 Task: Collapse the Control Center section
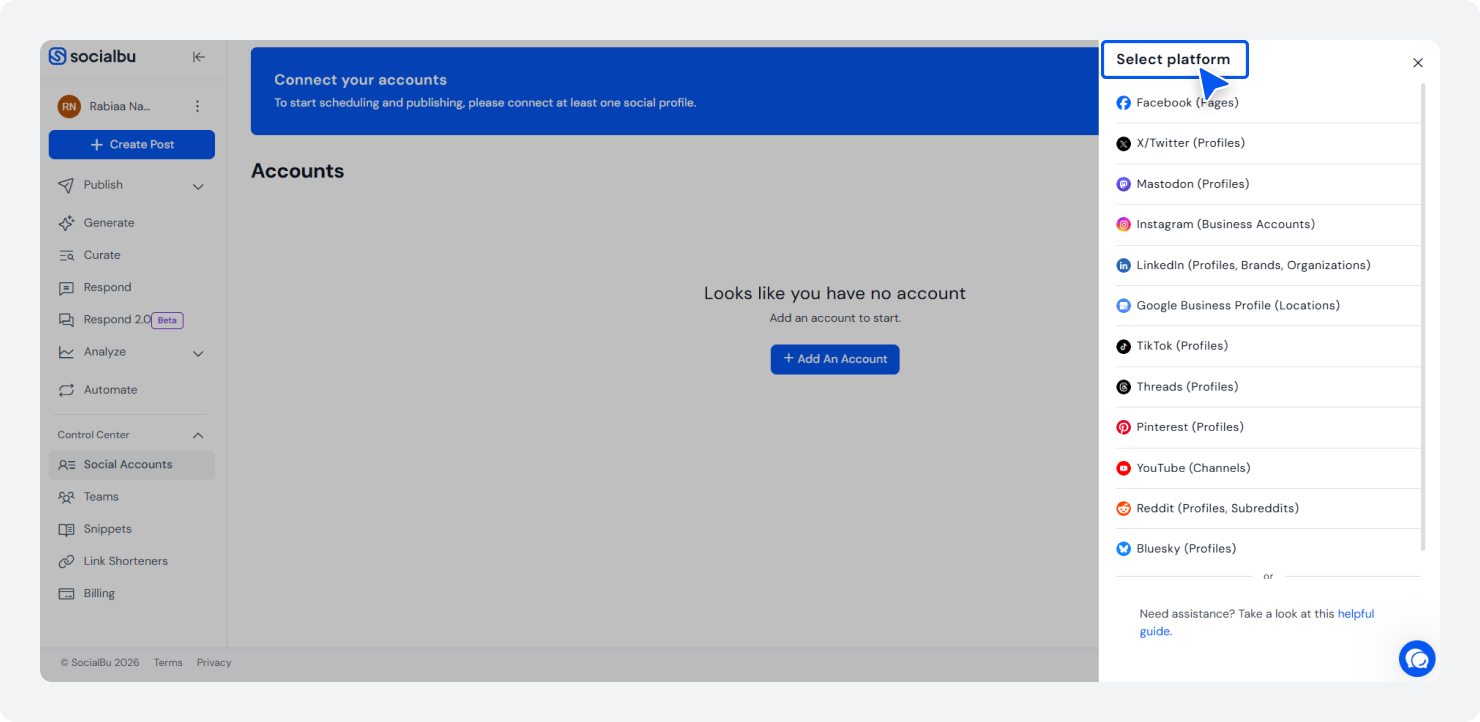[x=198, y=435]
